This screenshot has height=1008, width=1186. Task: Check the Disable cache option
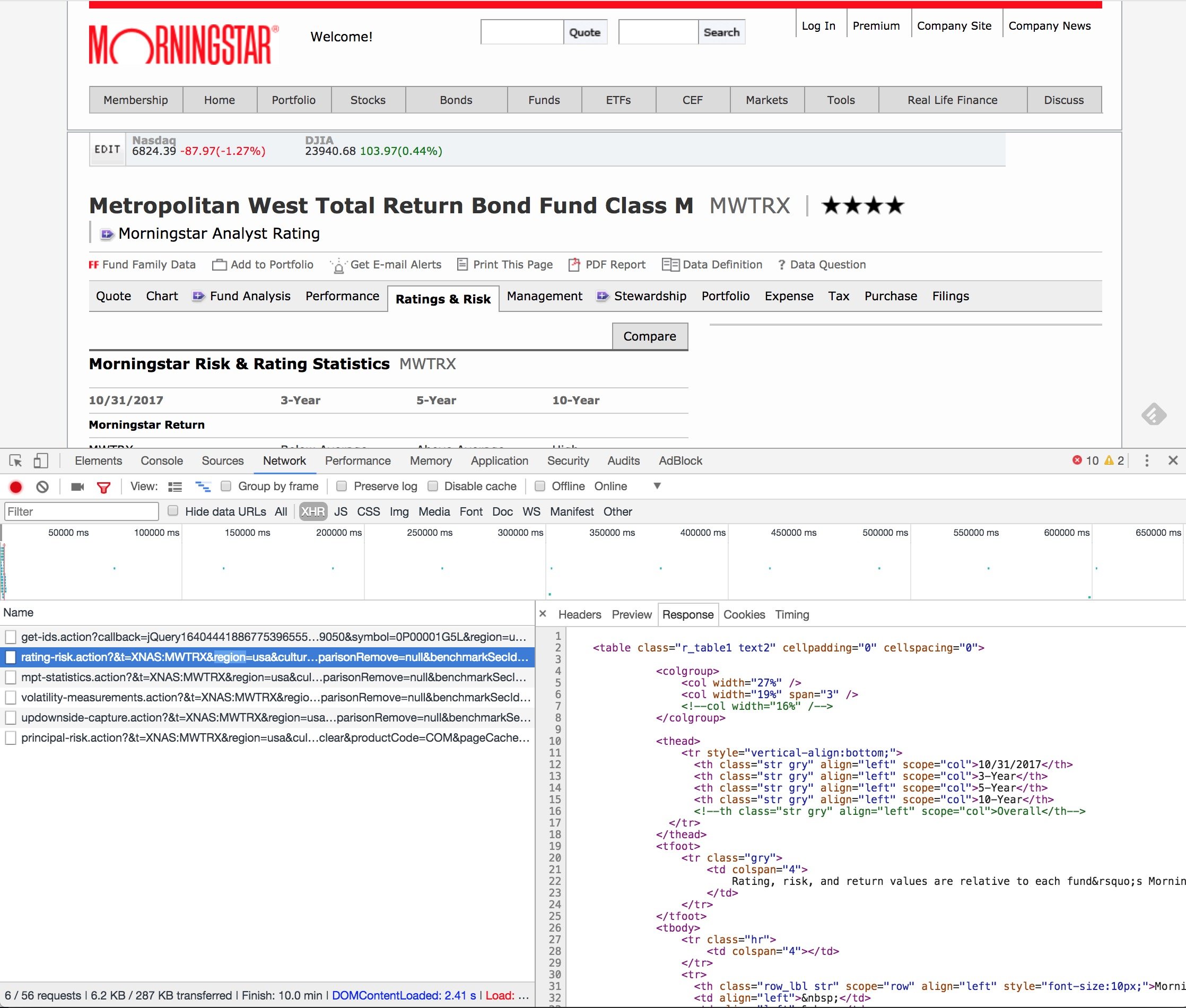(433, 486)
